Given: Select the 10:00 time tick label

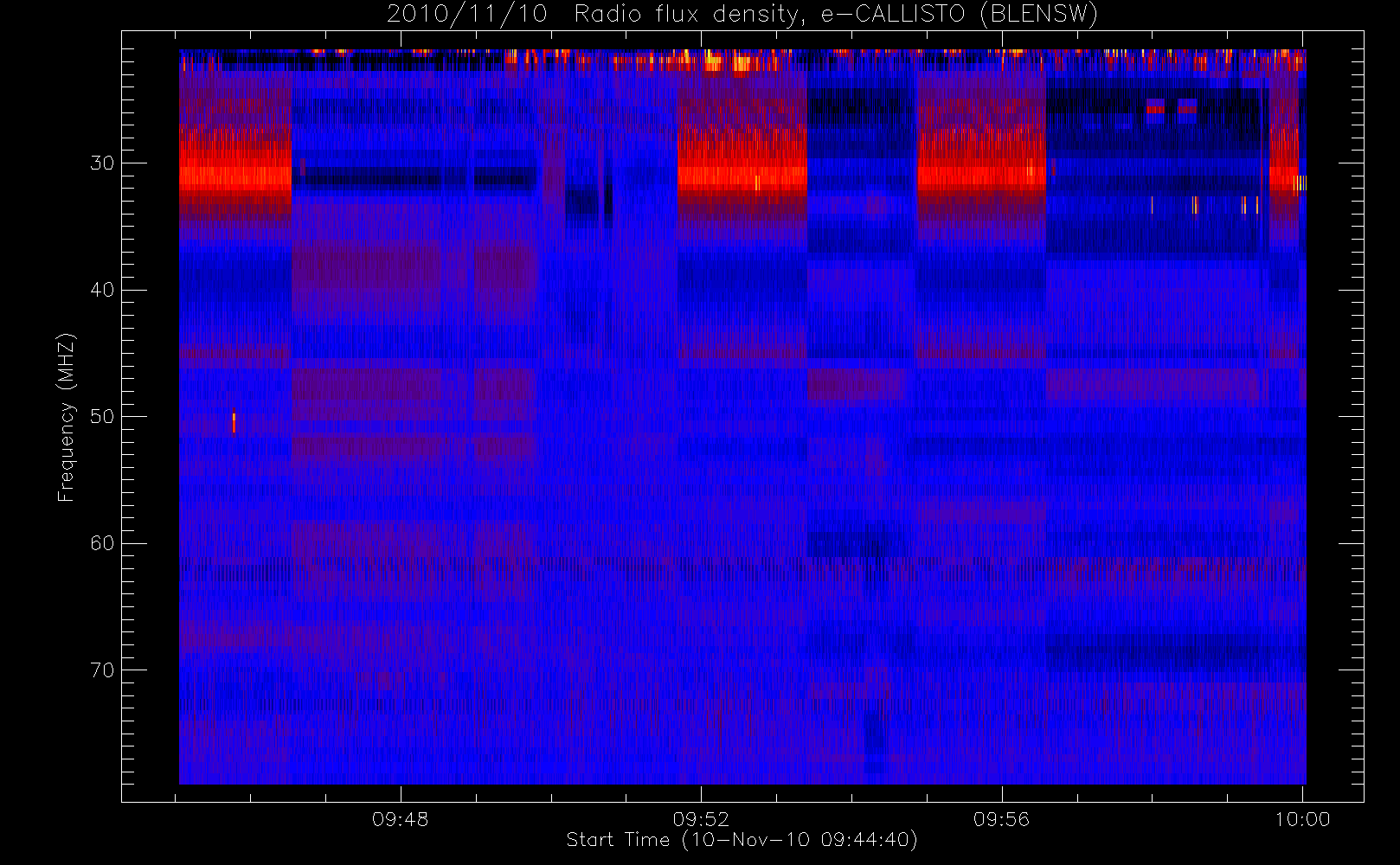Looking at the screenshot, I should pos(1302,819).
